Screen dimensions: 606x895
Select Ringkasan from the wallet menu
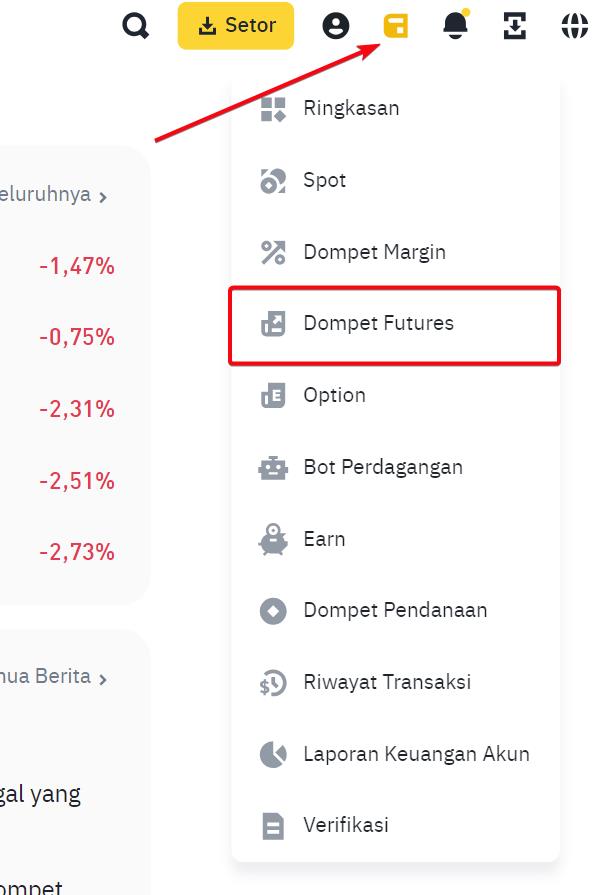coord(351,109)
